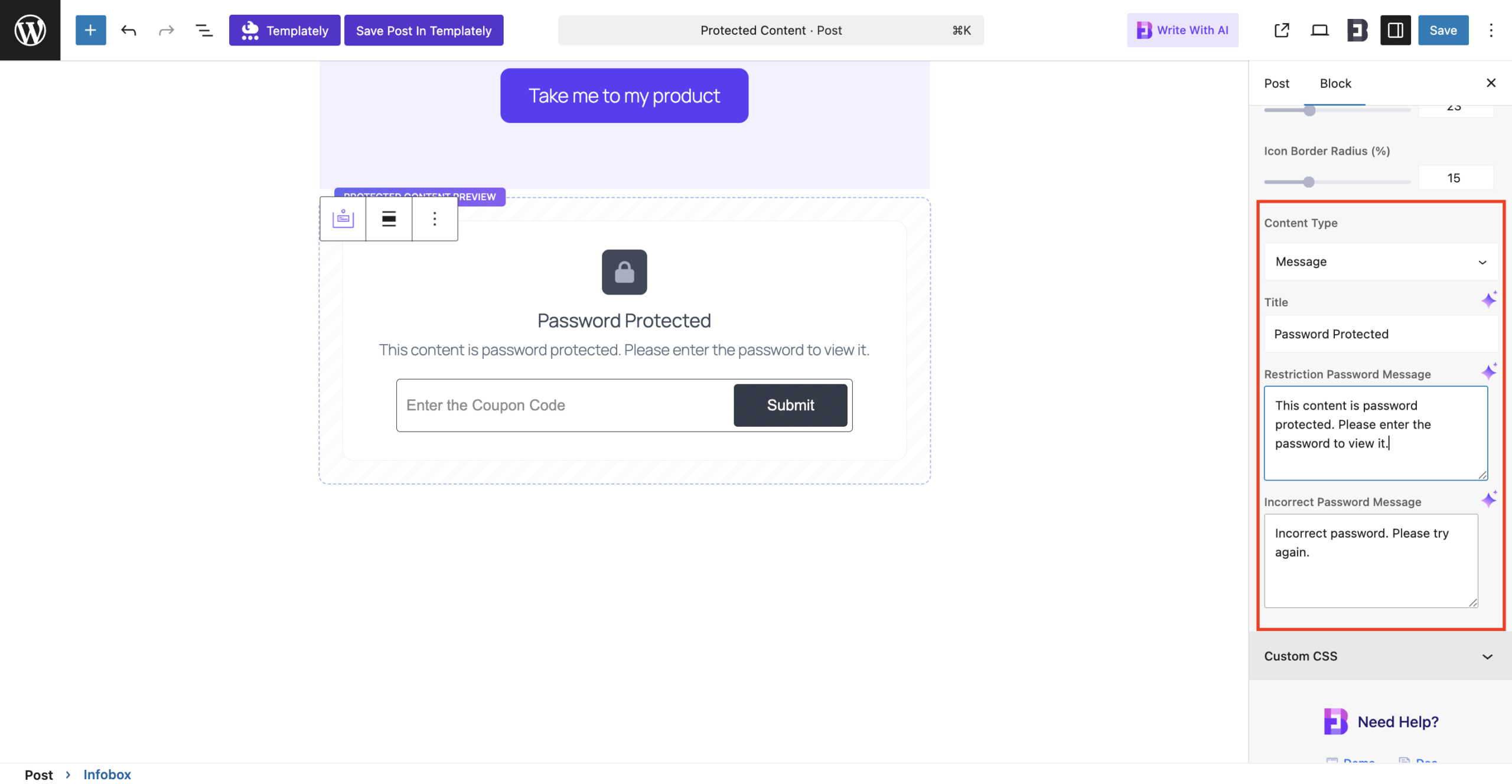Image resolution: width=1512 pixels, height=784 pixels.
Task: Open the Content Type dropdown
Action: (1380, 262)
